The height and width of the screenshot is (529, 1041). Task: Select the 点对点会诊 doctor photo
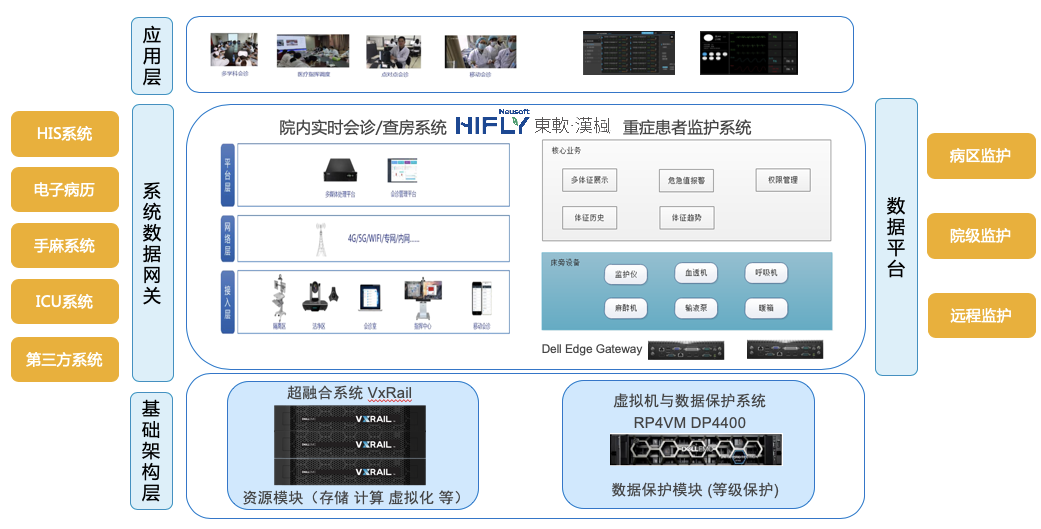[x=394, y=52]
